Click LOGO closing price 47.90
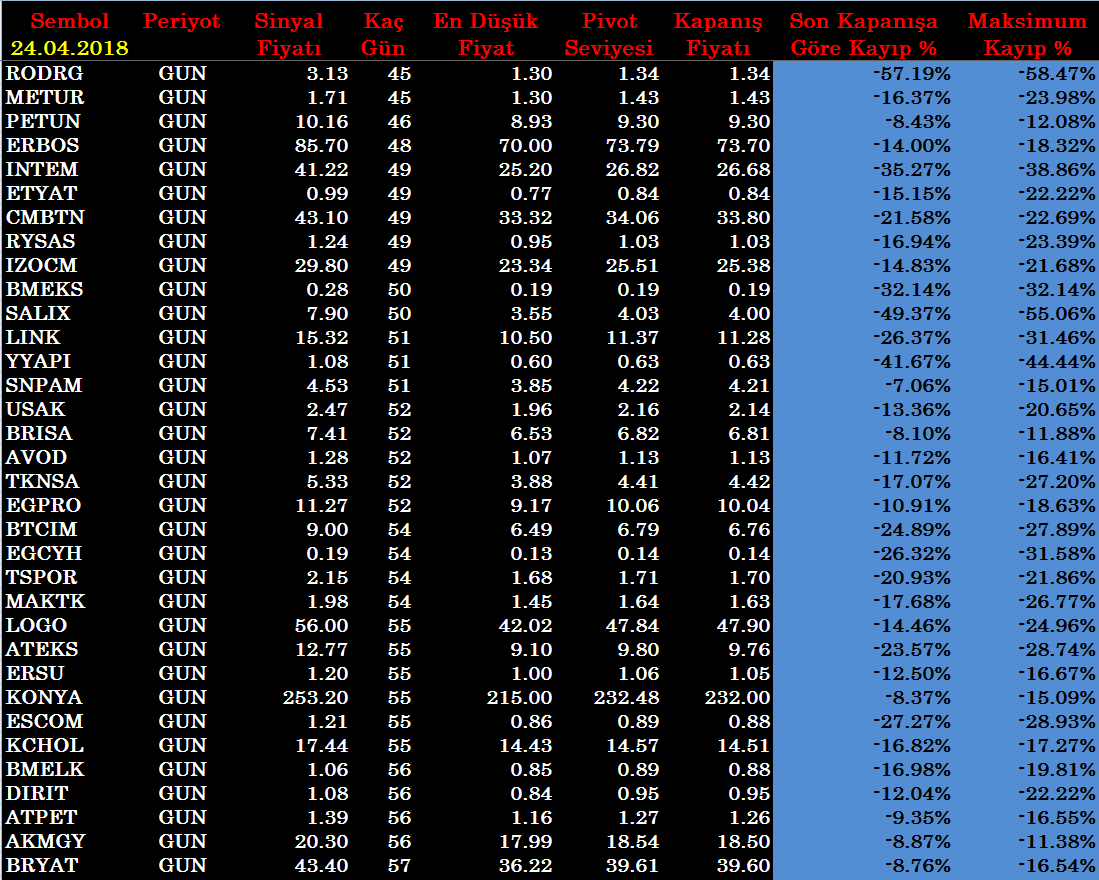The height and width of the screenshot is (880, 1099). pyautogui.click(x=744, y=626)
